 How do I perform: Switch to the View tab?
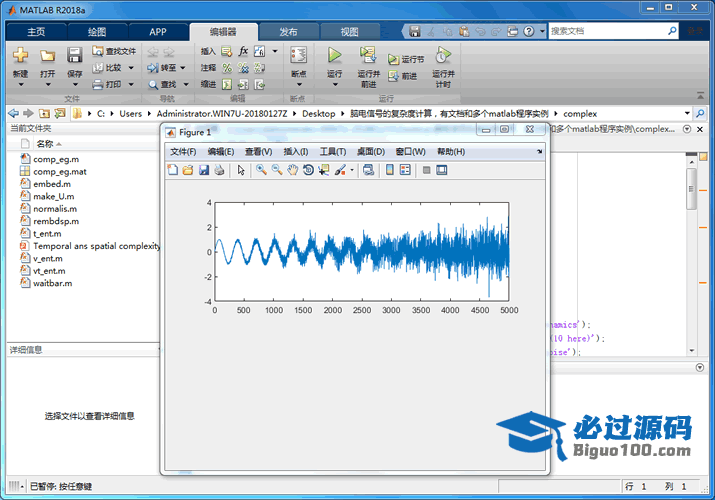pos(349,31)
